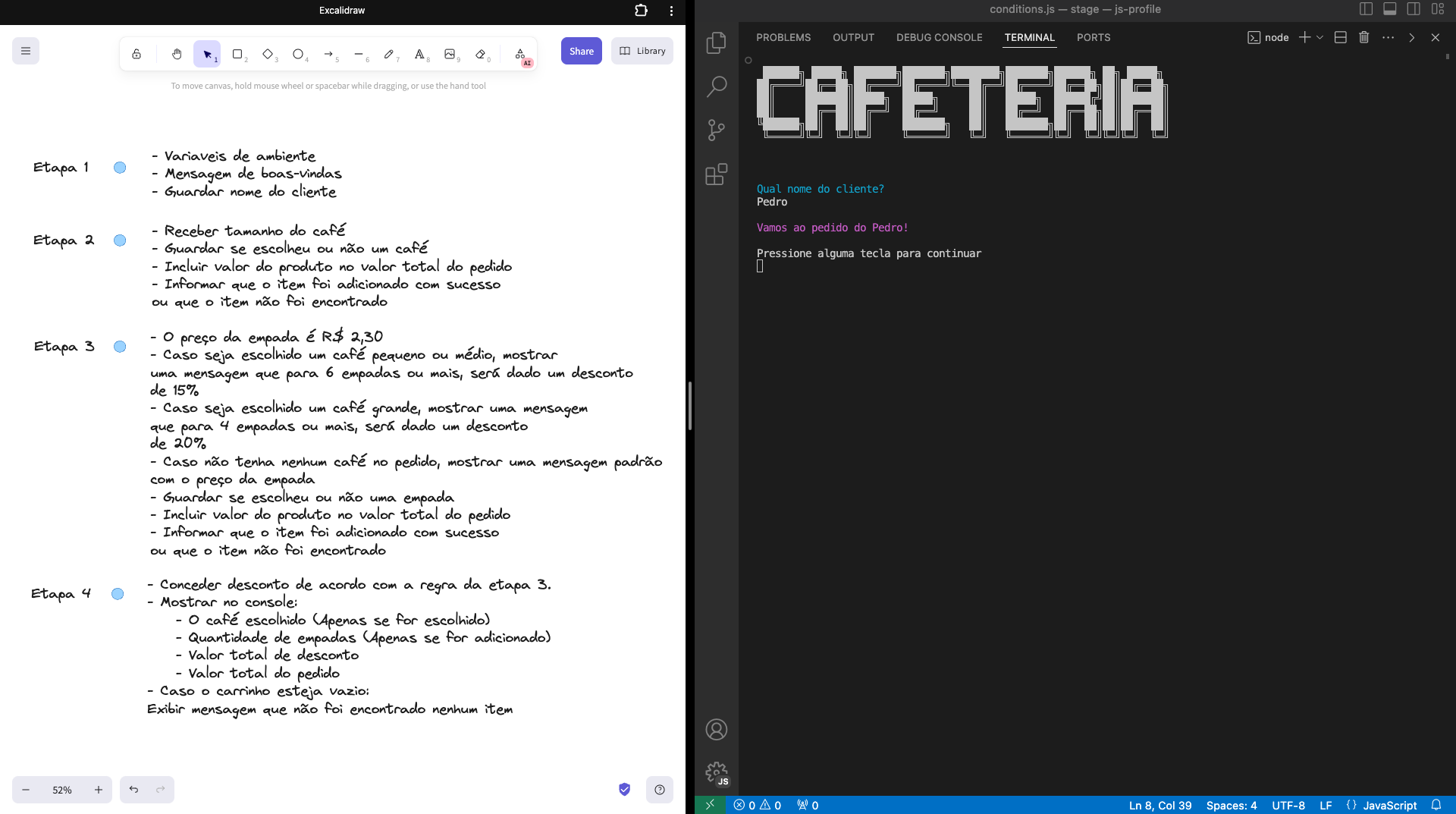This screenshot has height=814, width=1456.
Task: Select the Hand panning tool
Action: 177,54
